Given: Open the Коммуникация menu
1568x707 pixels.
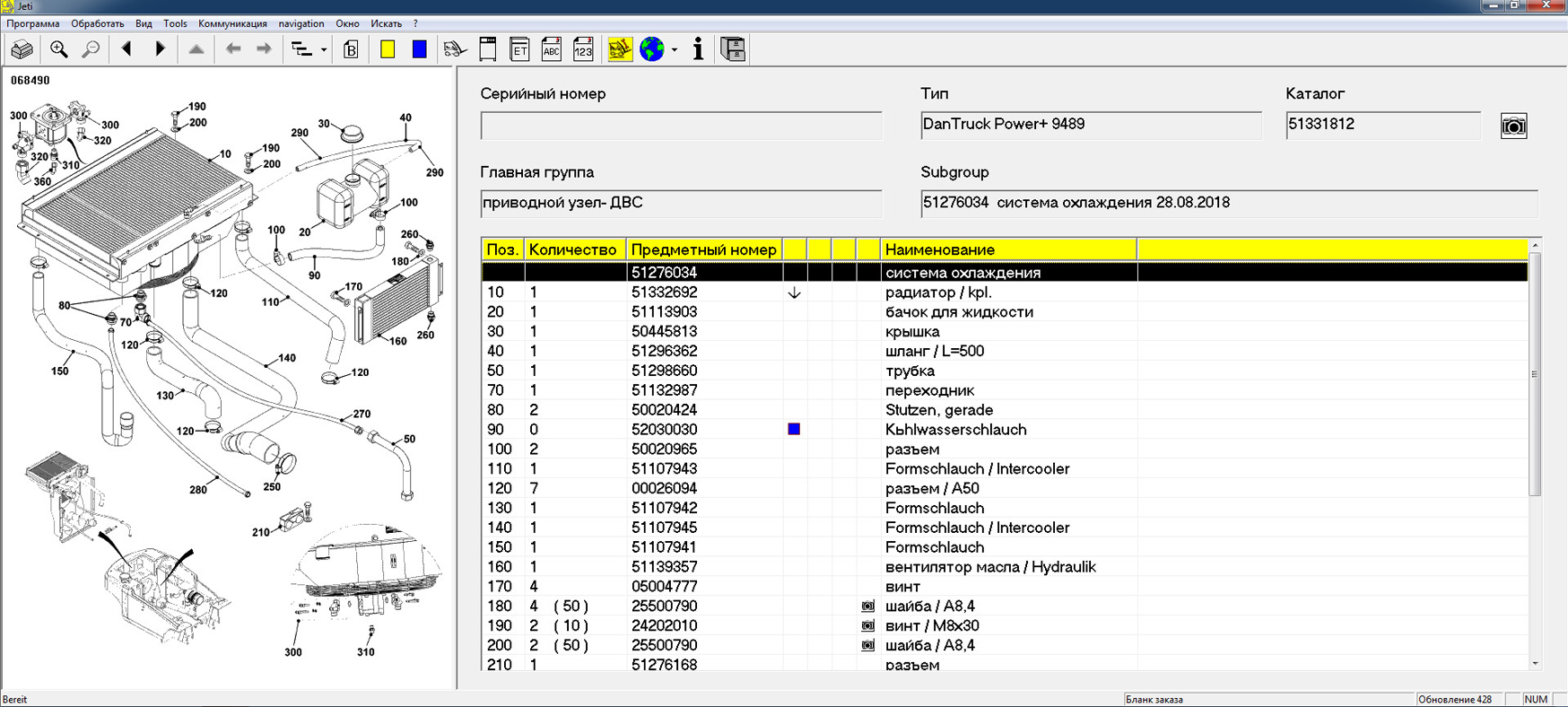Looking at the screenshot, I should pos(232,23).
